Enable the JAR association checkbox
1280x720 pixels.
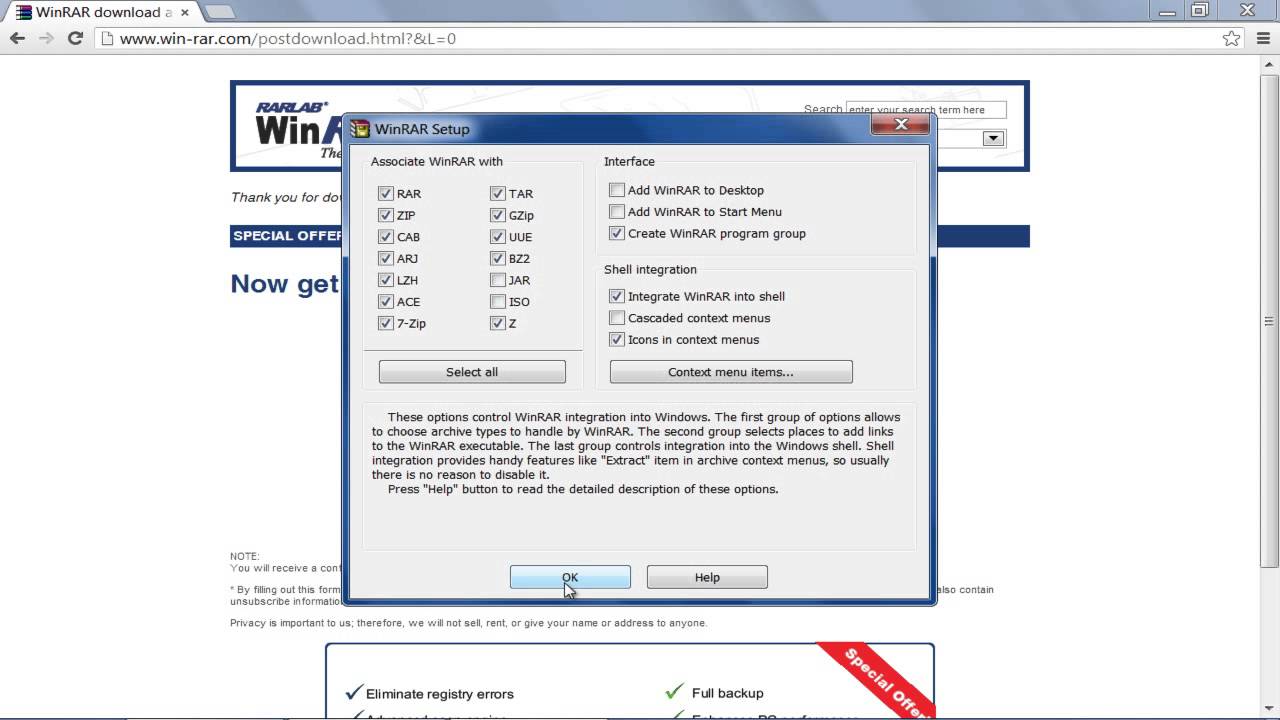498,280
